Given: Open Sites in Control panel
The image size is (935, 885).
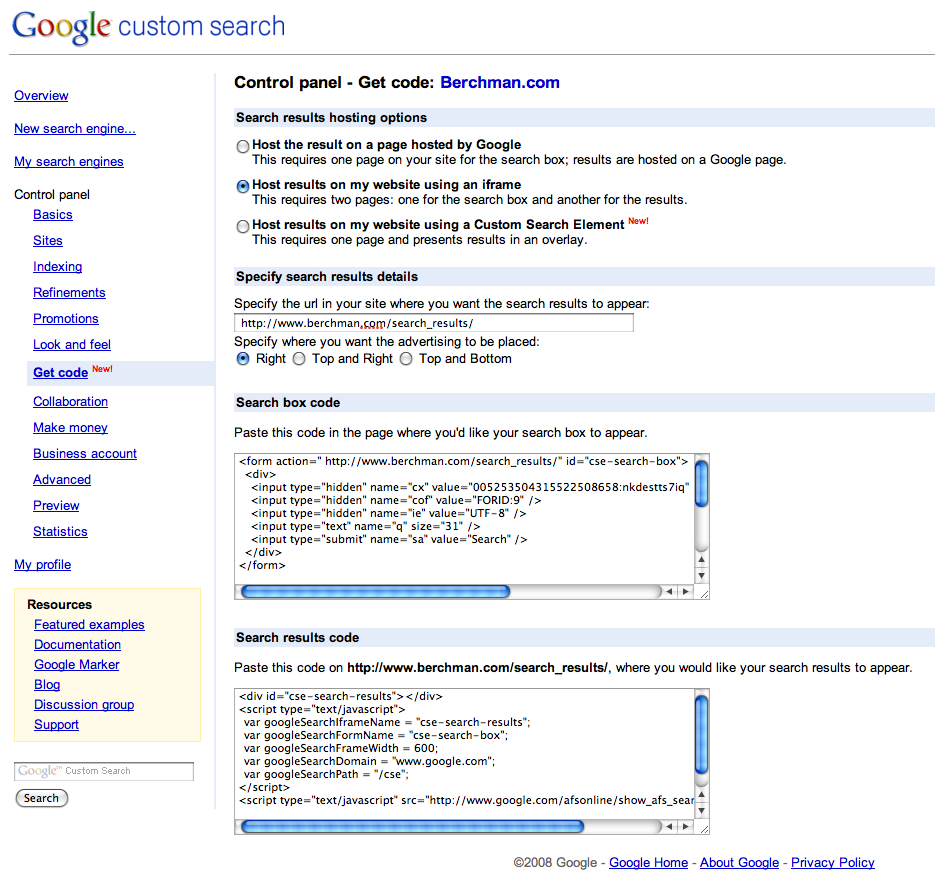Looking at the screenshot, I should pos(48,240).
